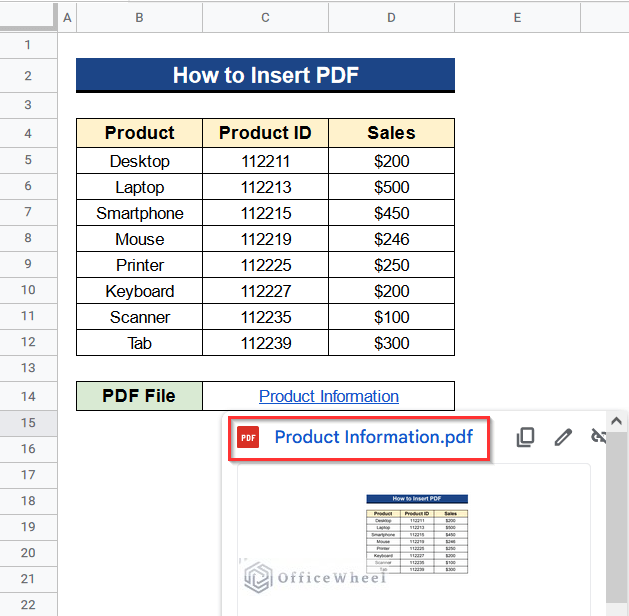
Task: Select the 'PDF File' label cell
Action: click(x=140, y=396)
